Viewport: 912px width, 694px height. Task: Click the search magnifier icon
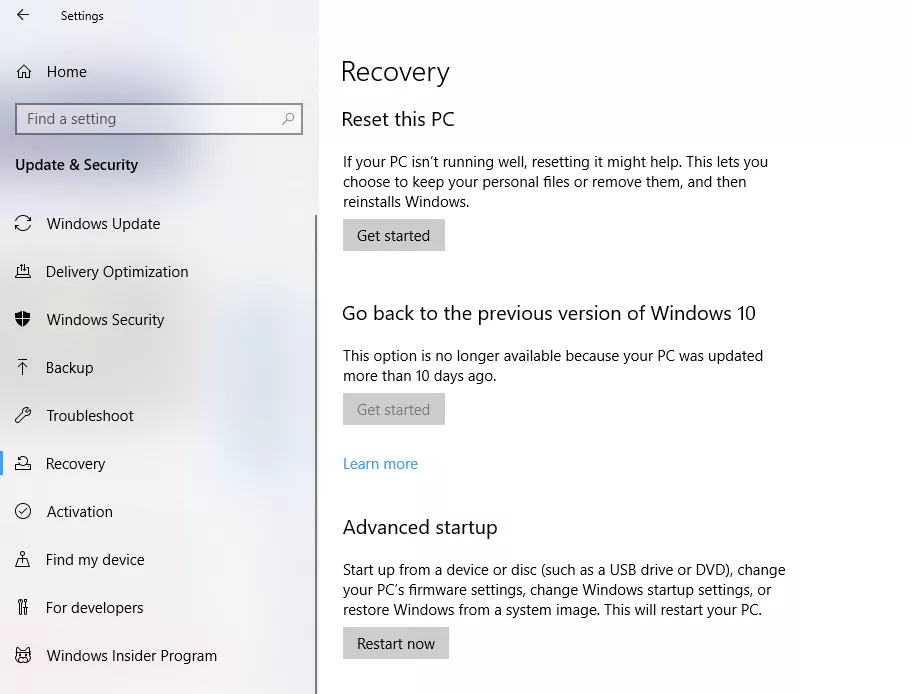click(288, 119)
